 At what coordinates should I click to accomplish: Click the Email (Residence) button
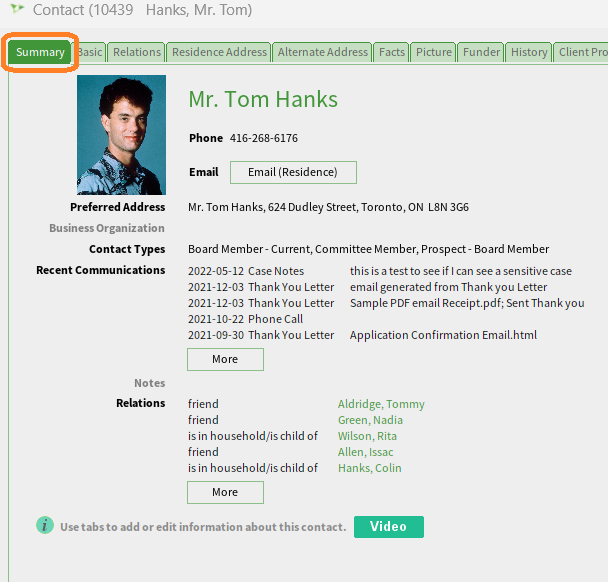(293, 172)
